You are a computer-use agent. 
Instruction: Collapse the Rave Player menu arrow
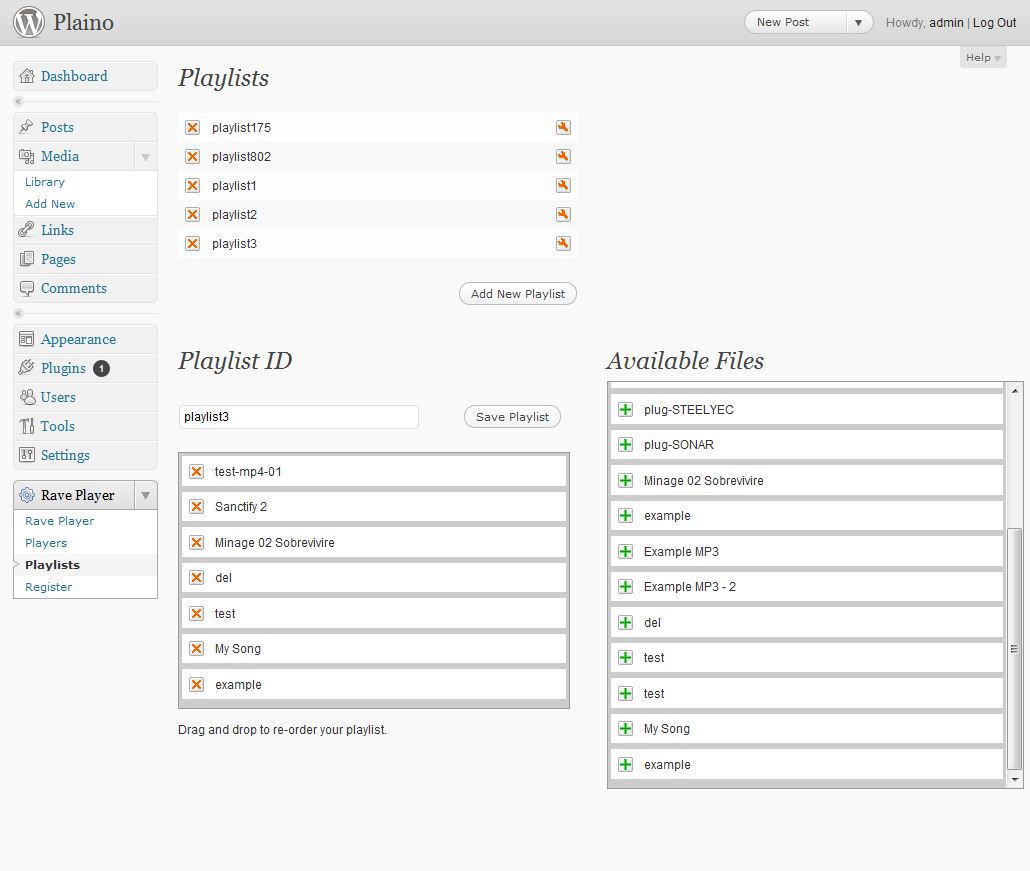click(145, 495)
